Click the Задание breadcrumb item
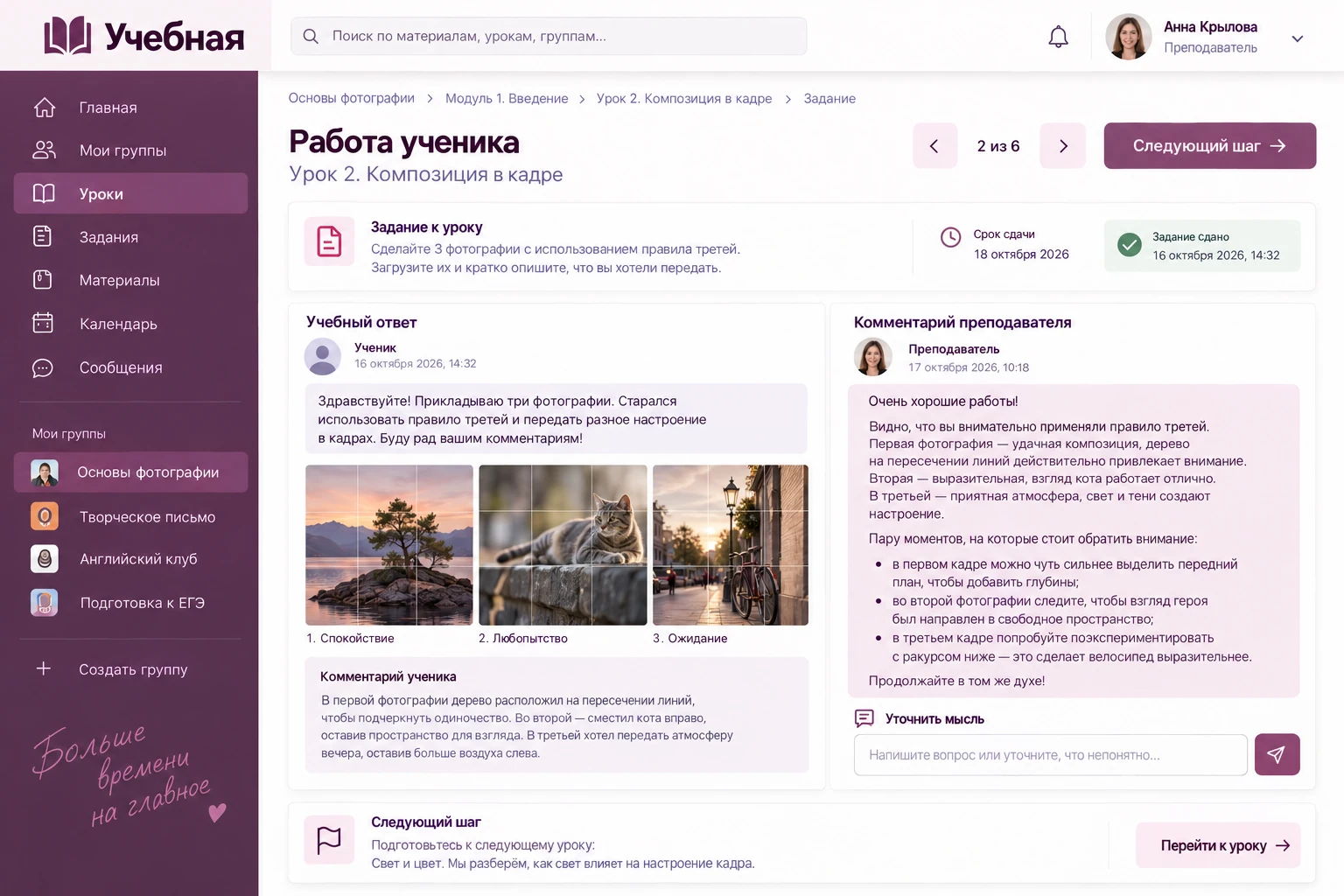1344x896 pixels. pyautogui.click(x=829, y=99)
